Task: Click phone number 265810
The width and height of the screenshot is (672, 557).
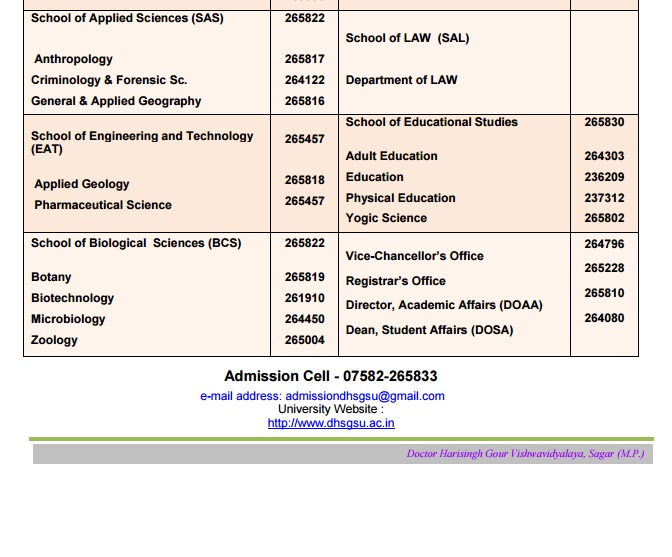Action: pos(604,293)
